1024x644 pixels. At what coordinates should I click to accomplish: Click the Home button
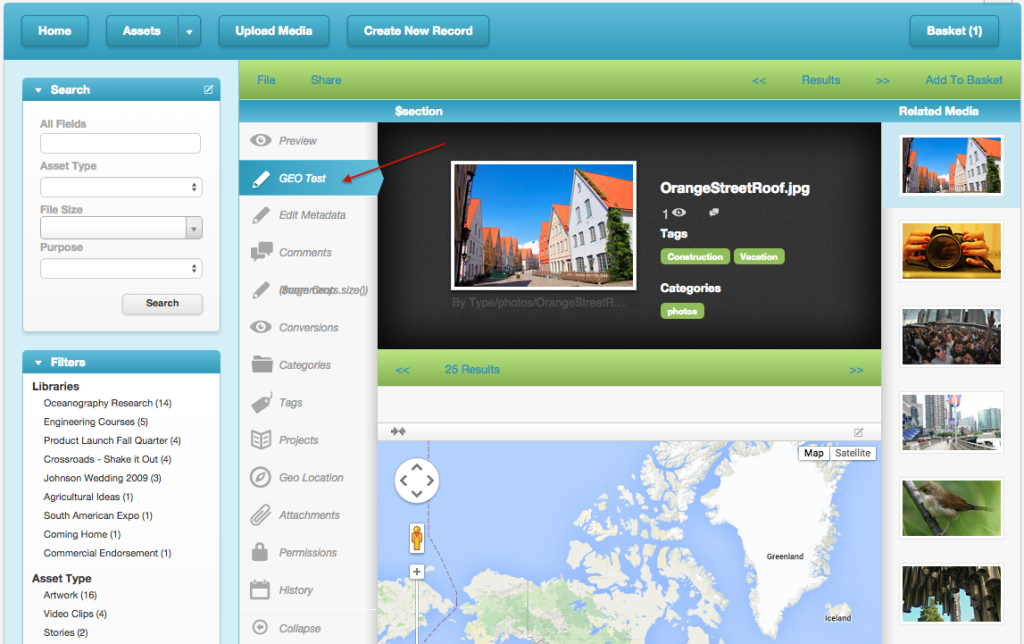coord(55,31)
